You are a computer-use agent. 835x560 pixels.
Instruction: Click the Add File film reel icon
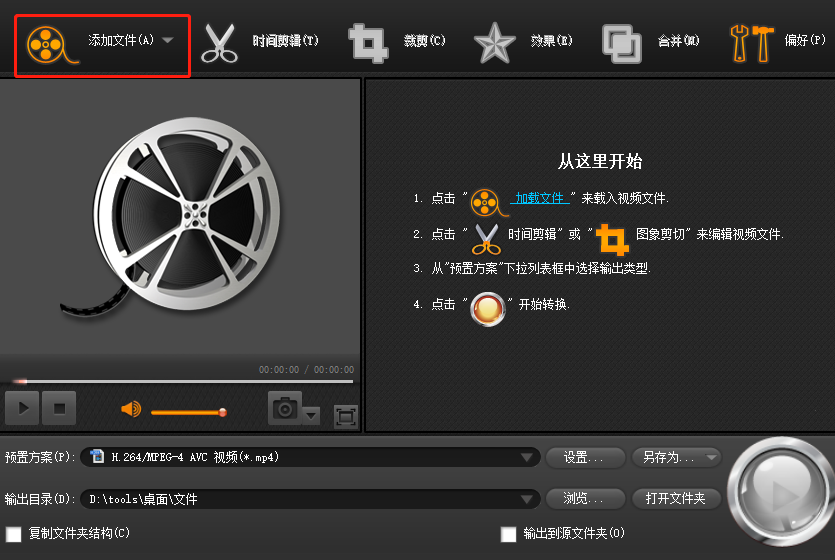click(x=52, y=45)
